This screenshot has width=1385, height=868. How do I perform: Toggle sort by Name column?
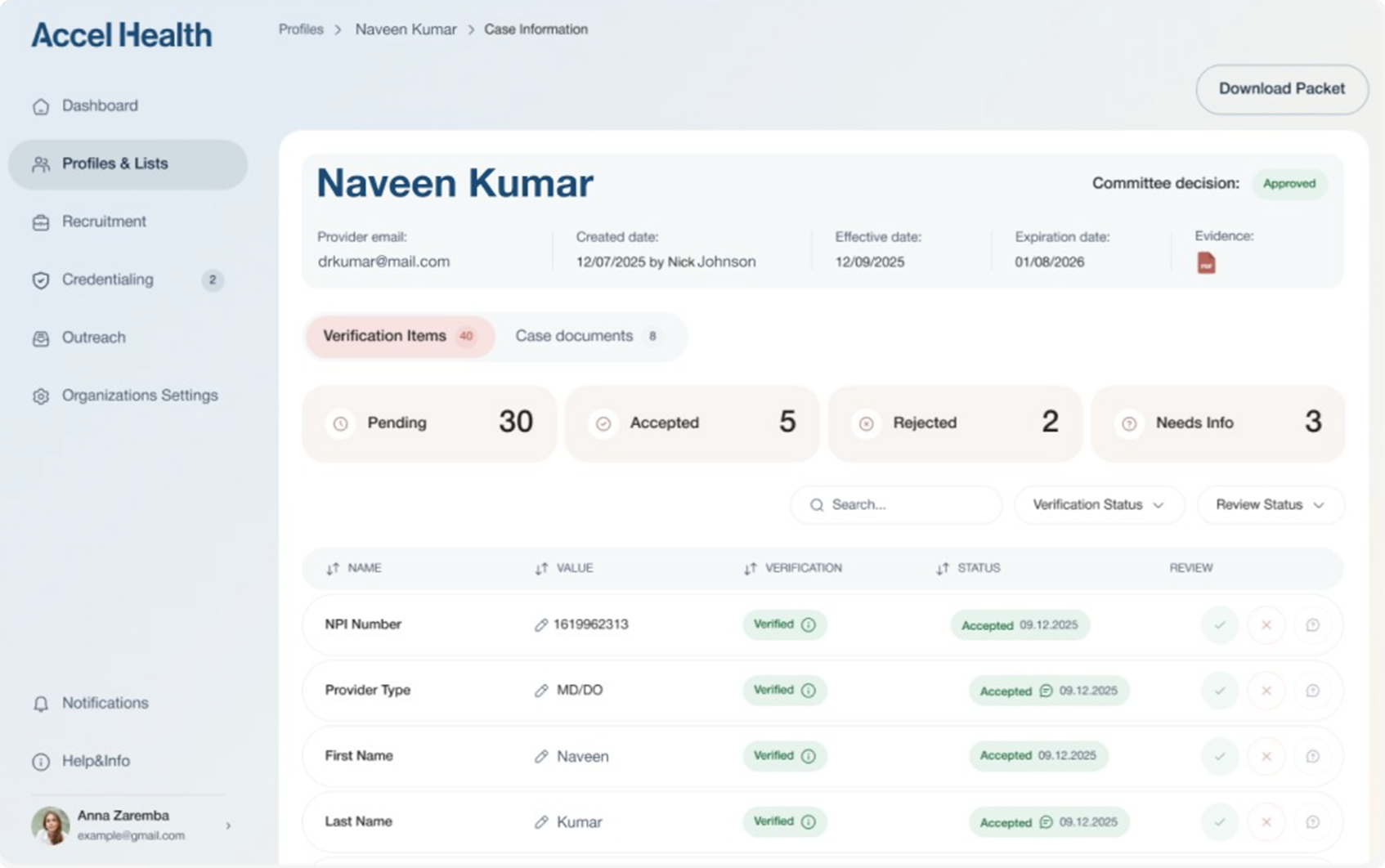click(333, 568)
